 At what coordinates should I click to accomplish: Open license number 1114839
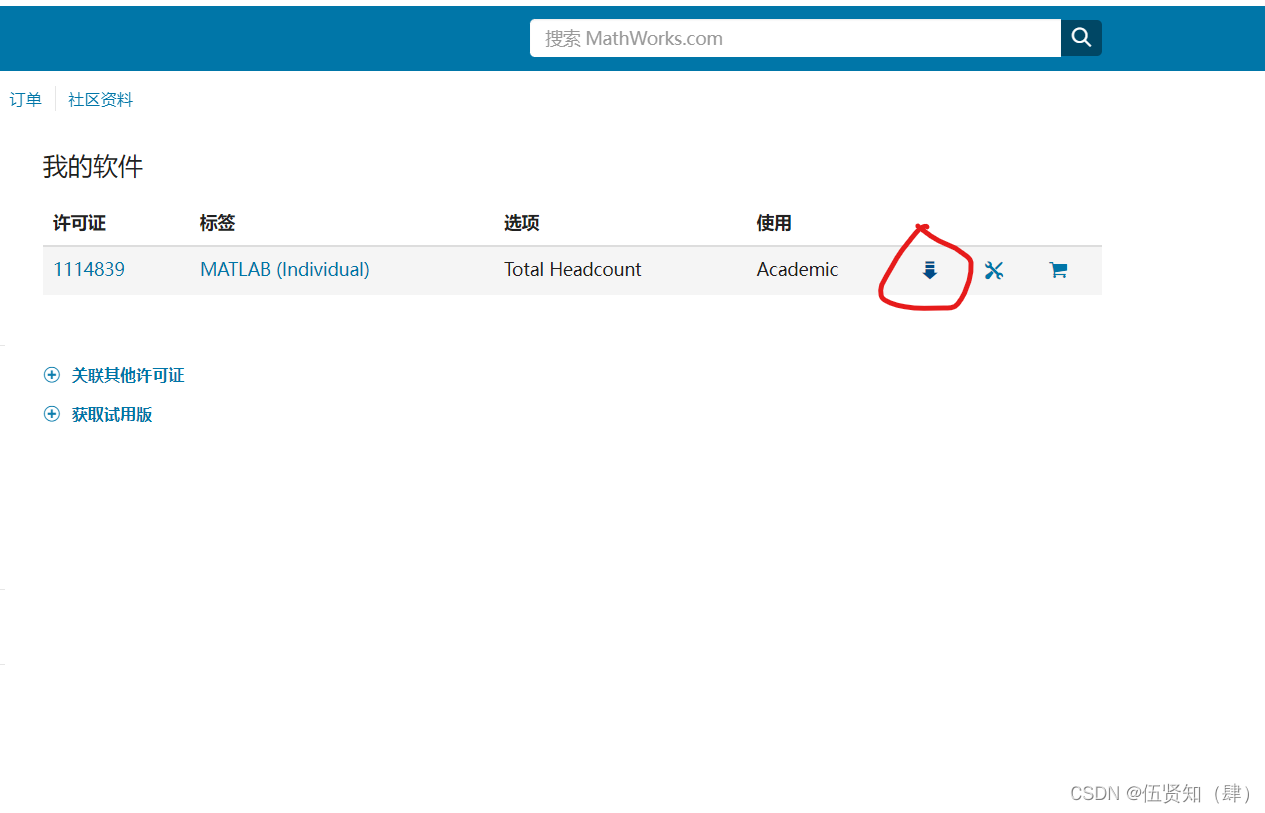click(x=89, y=269)
